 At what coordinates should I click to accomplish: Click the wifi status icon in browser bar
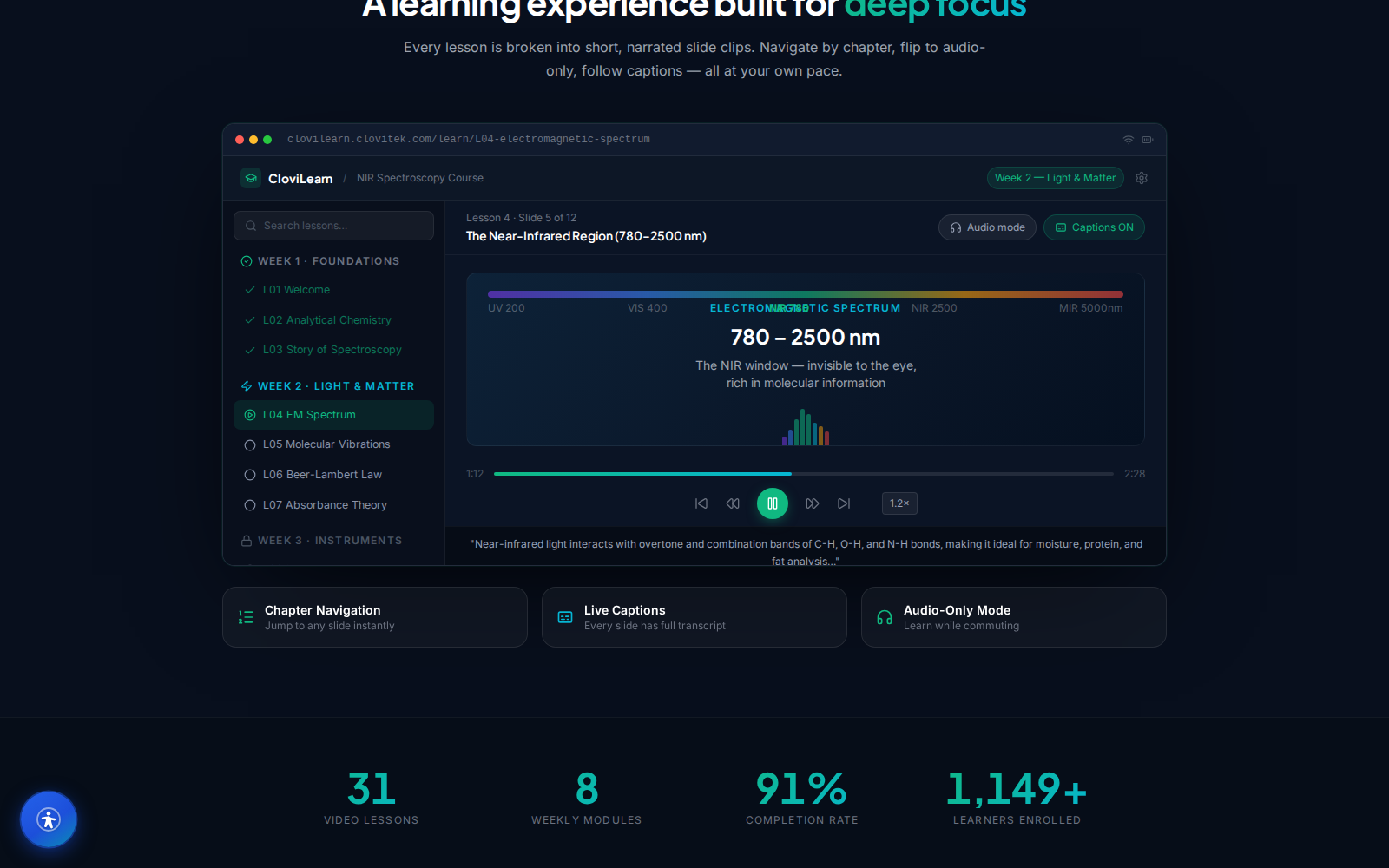pos(1129,139)
